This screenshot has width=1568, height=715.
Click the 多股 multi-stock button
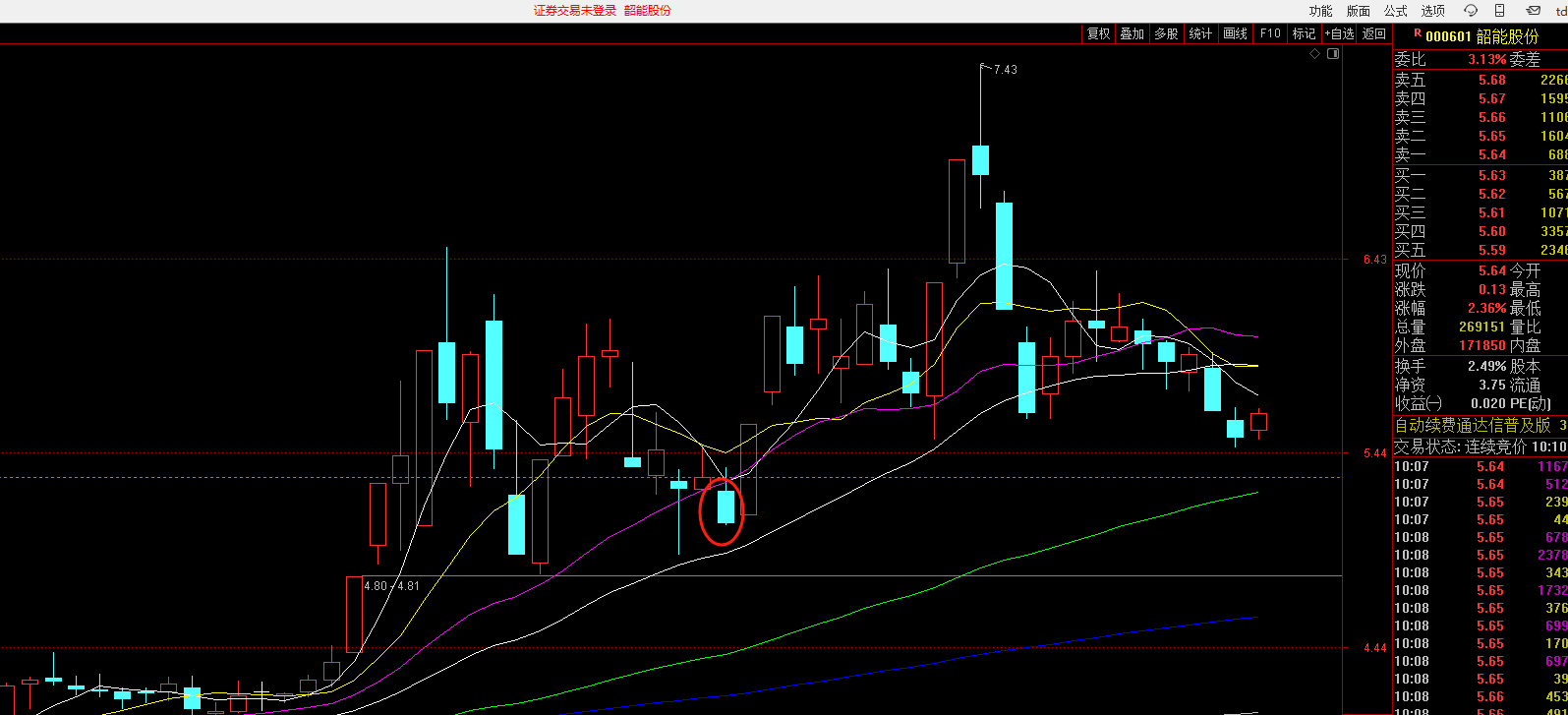[1166, 33]
